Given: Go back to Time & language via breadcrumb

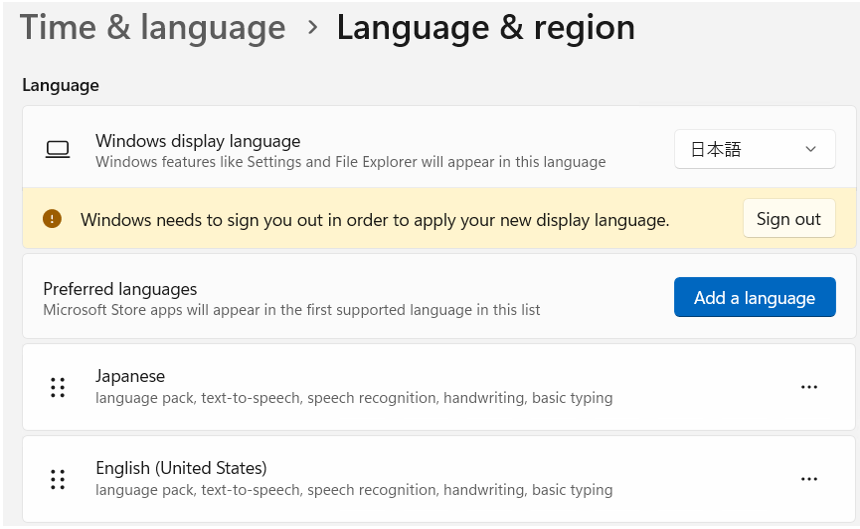Looking at the screenshot, I should pyautogui.click(x=153, y=28).
